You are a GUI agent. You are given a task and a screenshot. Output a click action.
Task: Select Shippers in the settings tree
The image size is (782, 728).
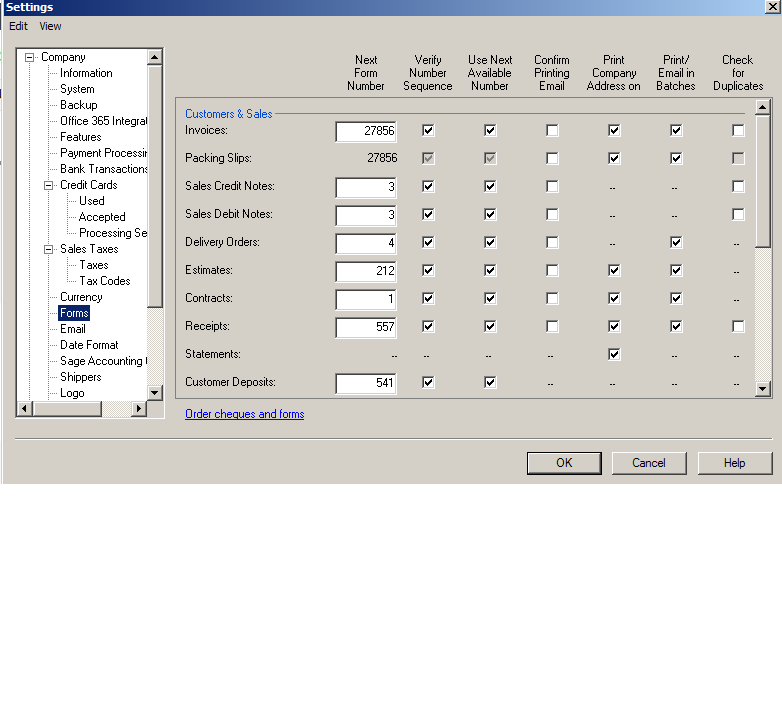(x=81, y=377)
